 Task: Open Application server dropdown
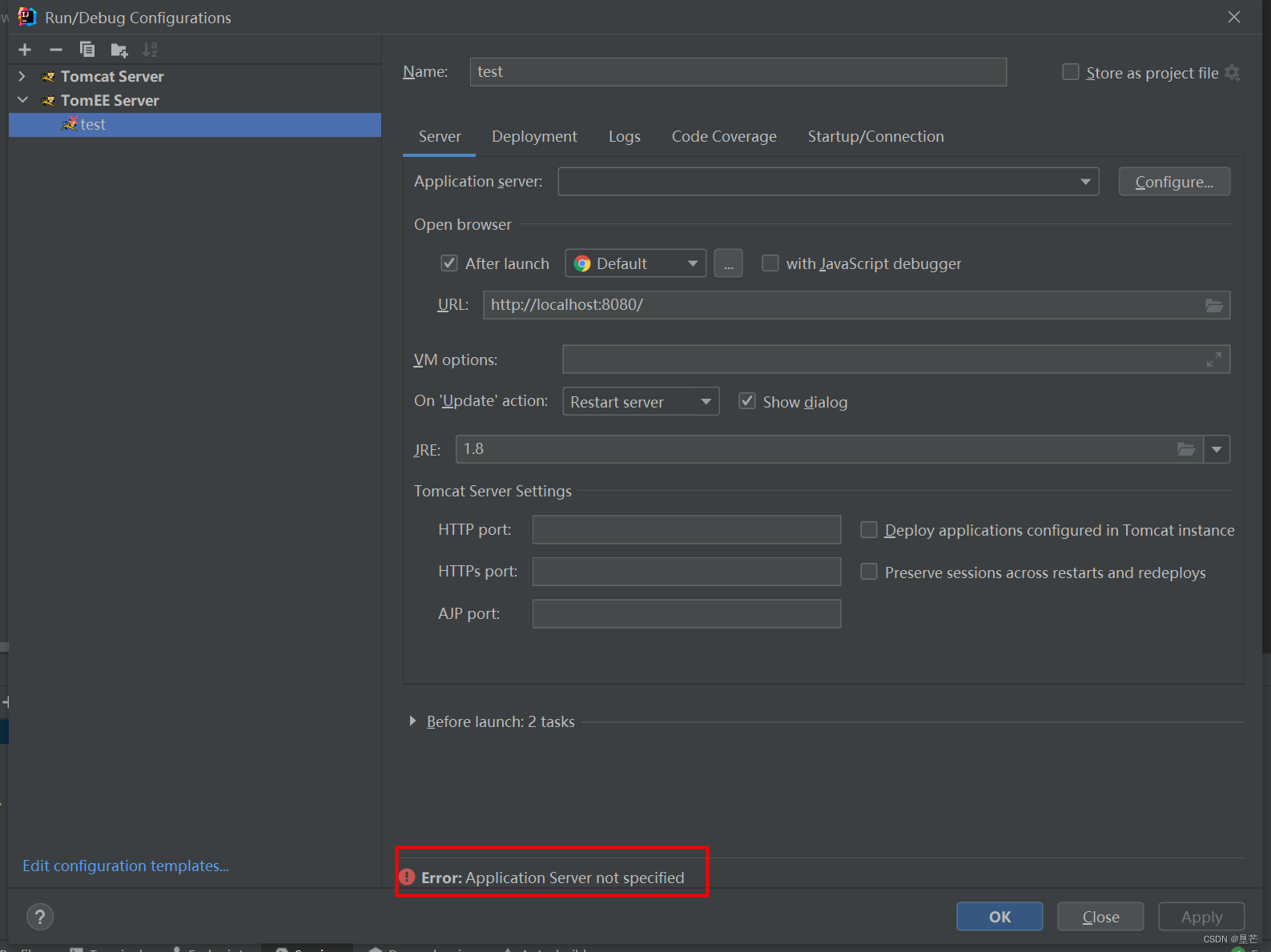828,182
